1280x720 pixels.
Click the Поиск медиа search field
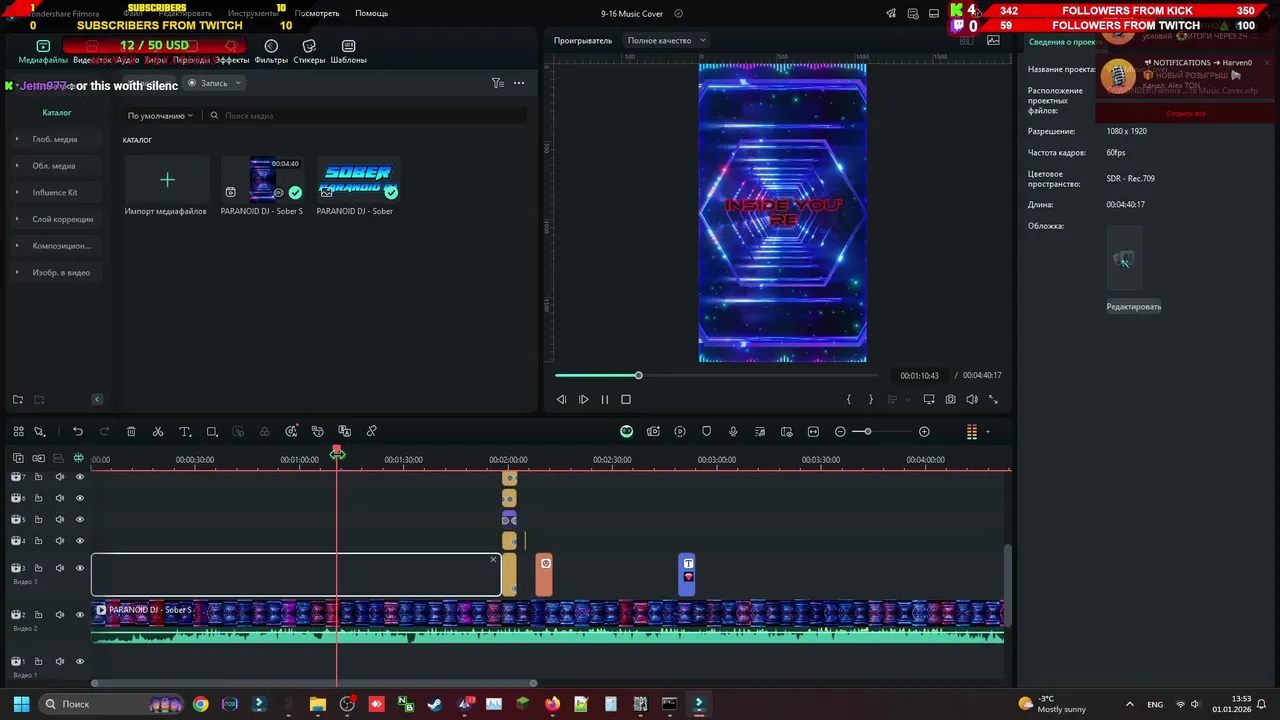(x=366, y=116)
